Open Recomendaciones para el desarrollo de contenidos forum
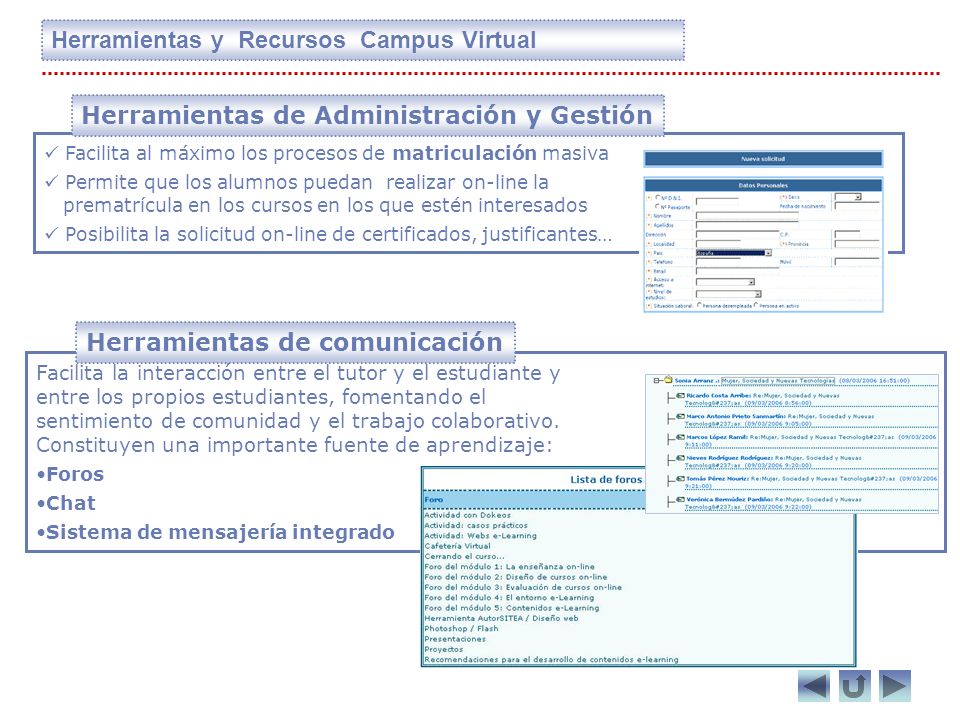Image resolution: width=960 pixels, height=720 pixels. [551, 660]
